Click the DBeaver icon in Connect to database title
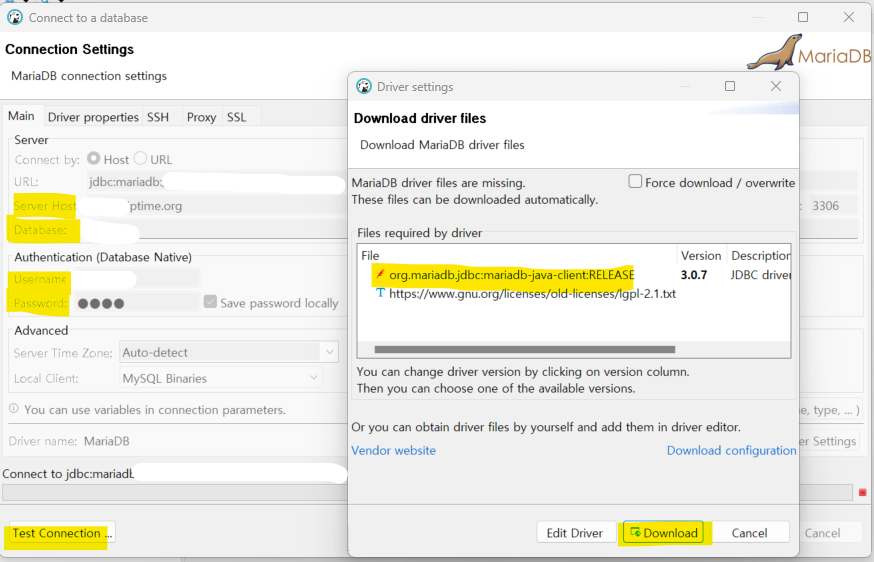Viewport: 874px width, 562px height. tap(15, 17)
